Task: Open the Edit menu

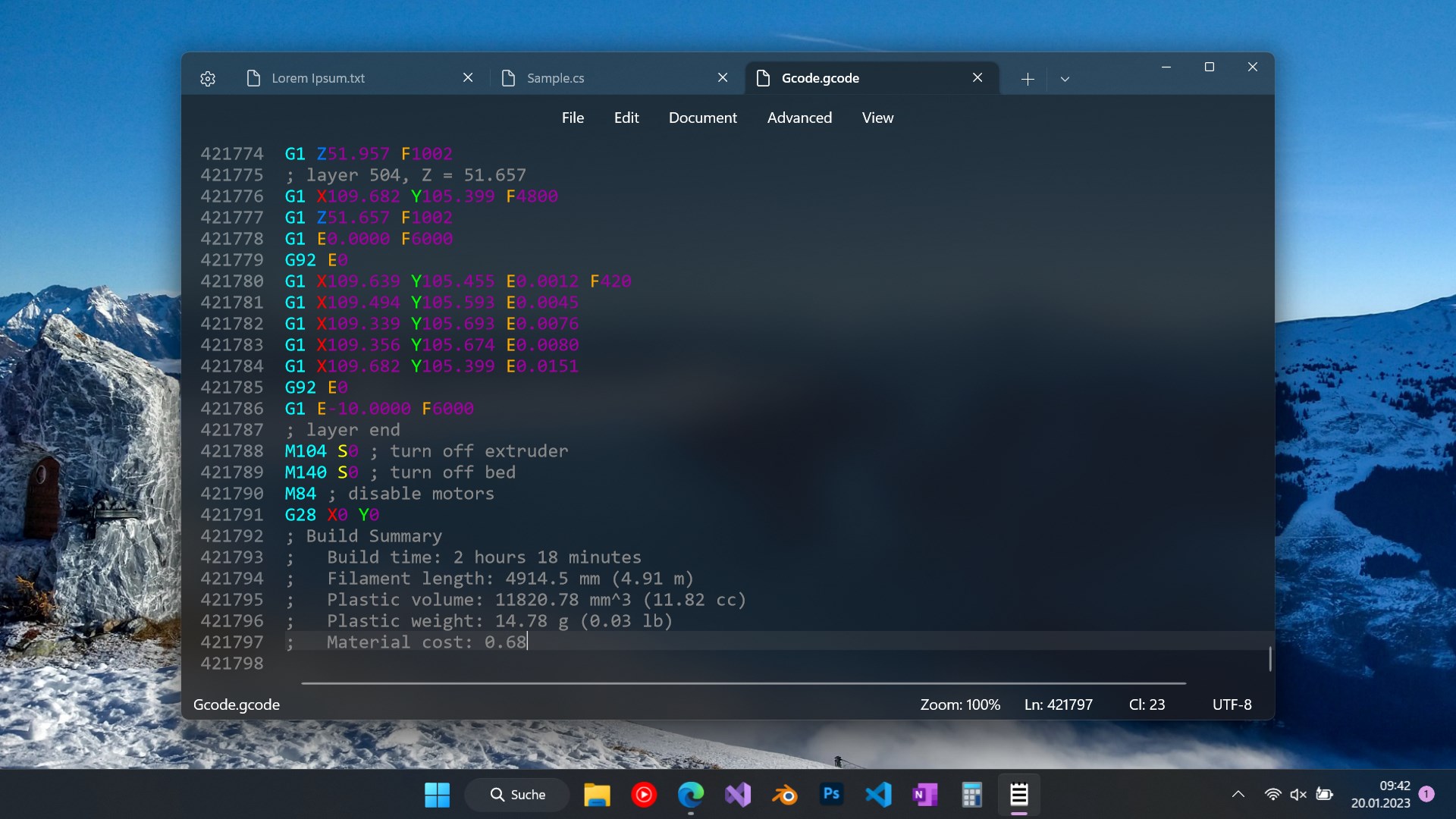Action: pos(626,118)
